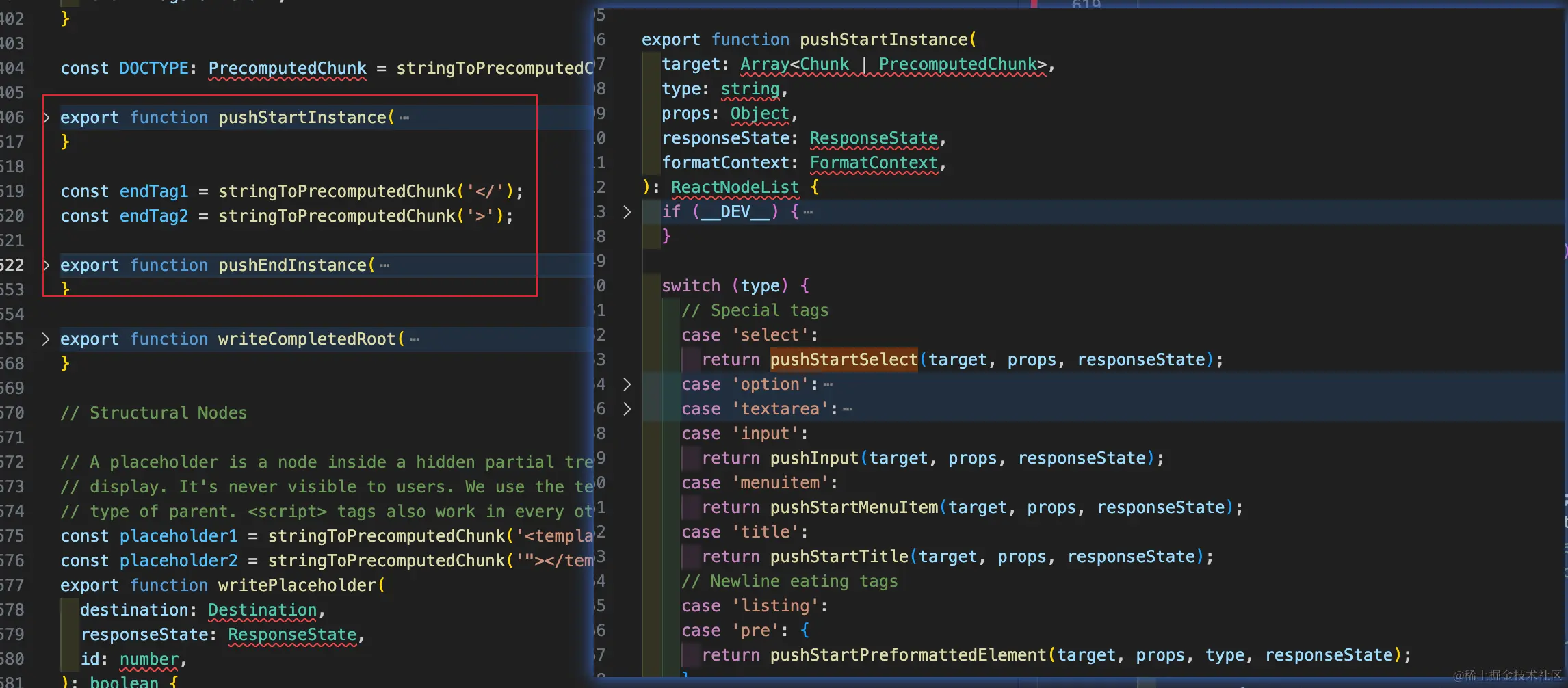Image resolution: width=1568 pixels, height=688 pixels.
Task: Click the endTag1 constant
Action: tap(154, 191)
